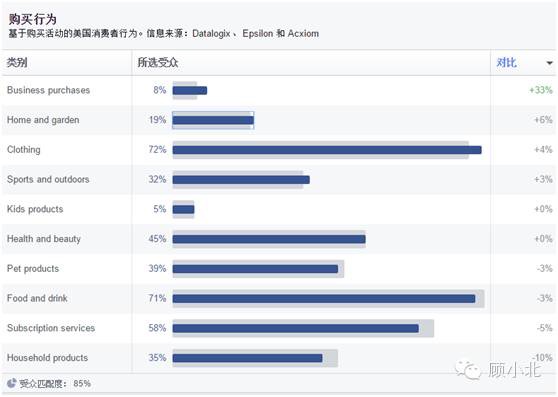Click the WeChat watermark logo icon
This screenshot has width=558, height=397.
click(469, 370)
